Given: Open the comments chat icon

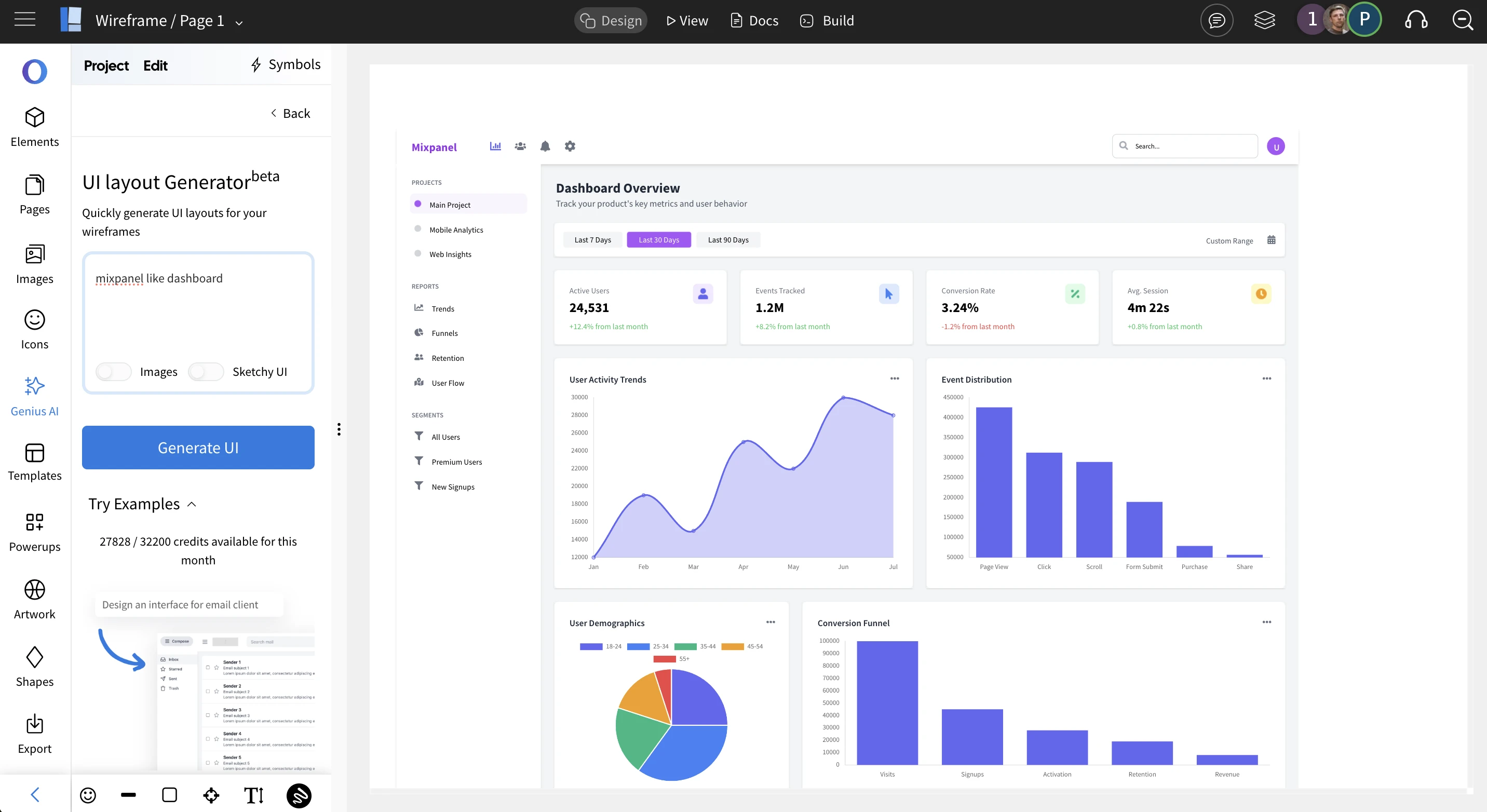Looking at the screenshot, I should click(x=1216, y=21).
